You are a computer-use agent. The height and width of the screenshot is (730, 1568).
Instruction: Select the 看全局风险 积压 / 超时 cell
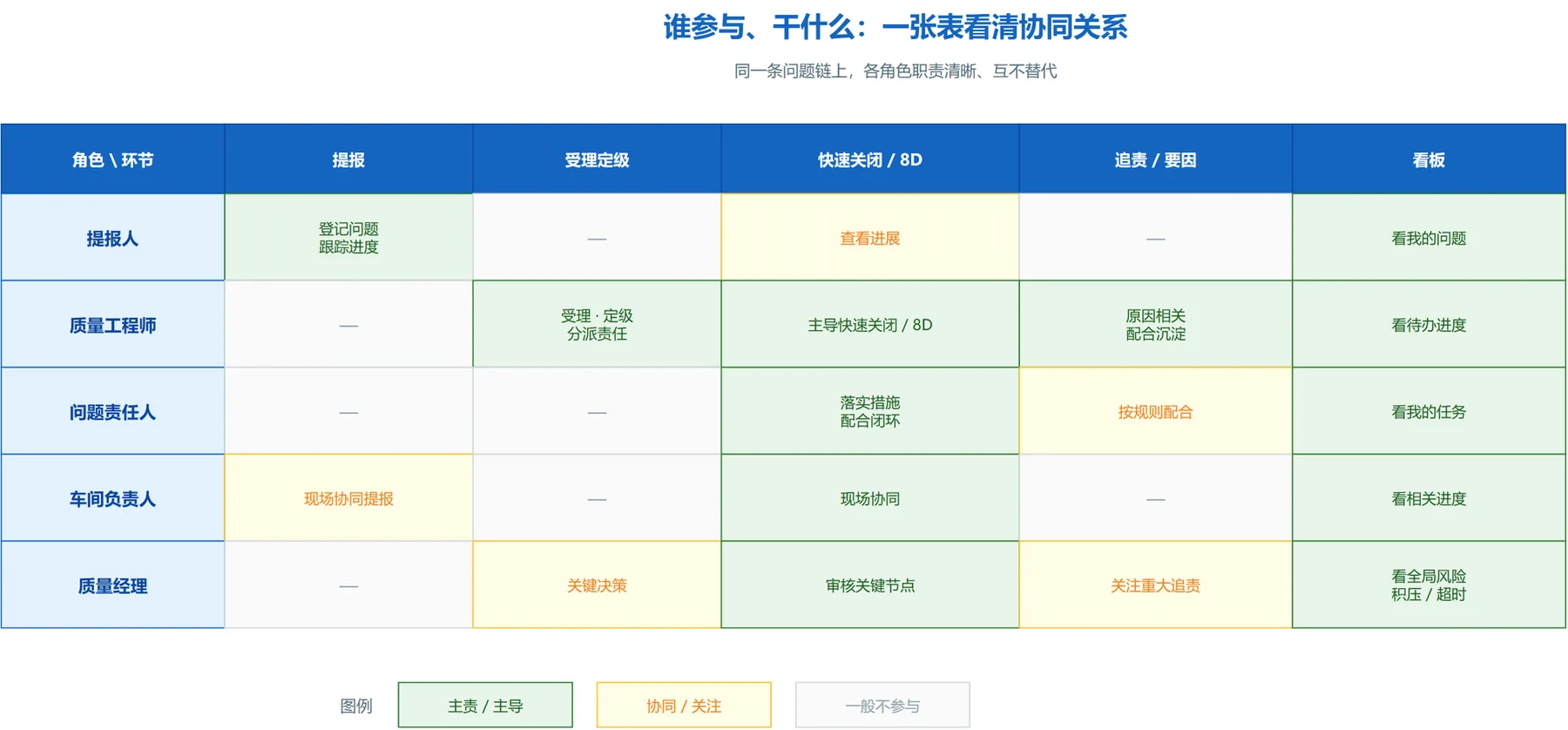[1429, 585]
